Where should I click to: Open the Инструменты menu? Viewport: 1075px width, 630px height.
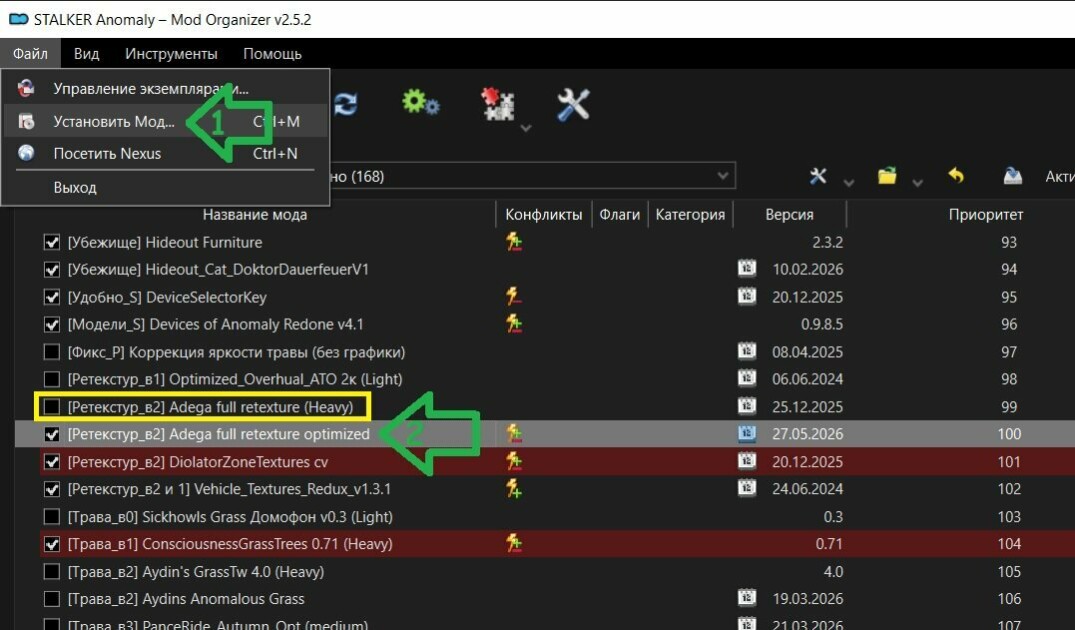pos(171,53)
